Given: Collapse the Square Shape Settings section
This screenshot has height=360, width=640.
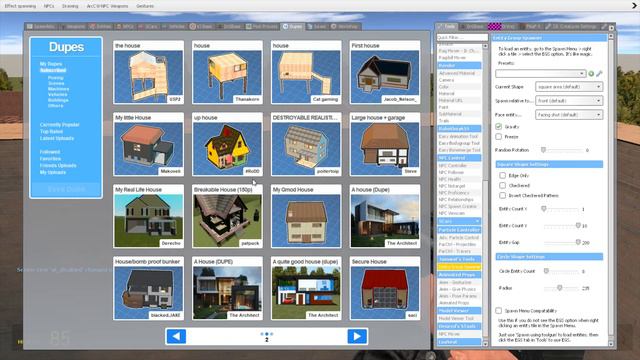Looking at the screenshot, I should pyautogui.click(x=549, y=164).
